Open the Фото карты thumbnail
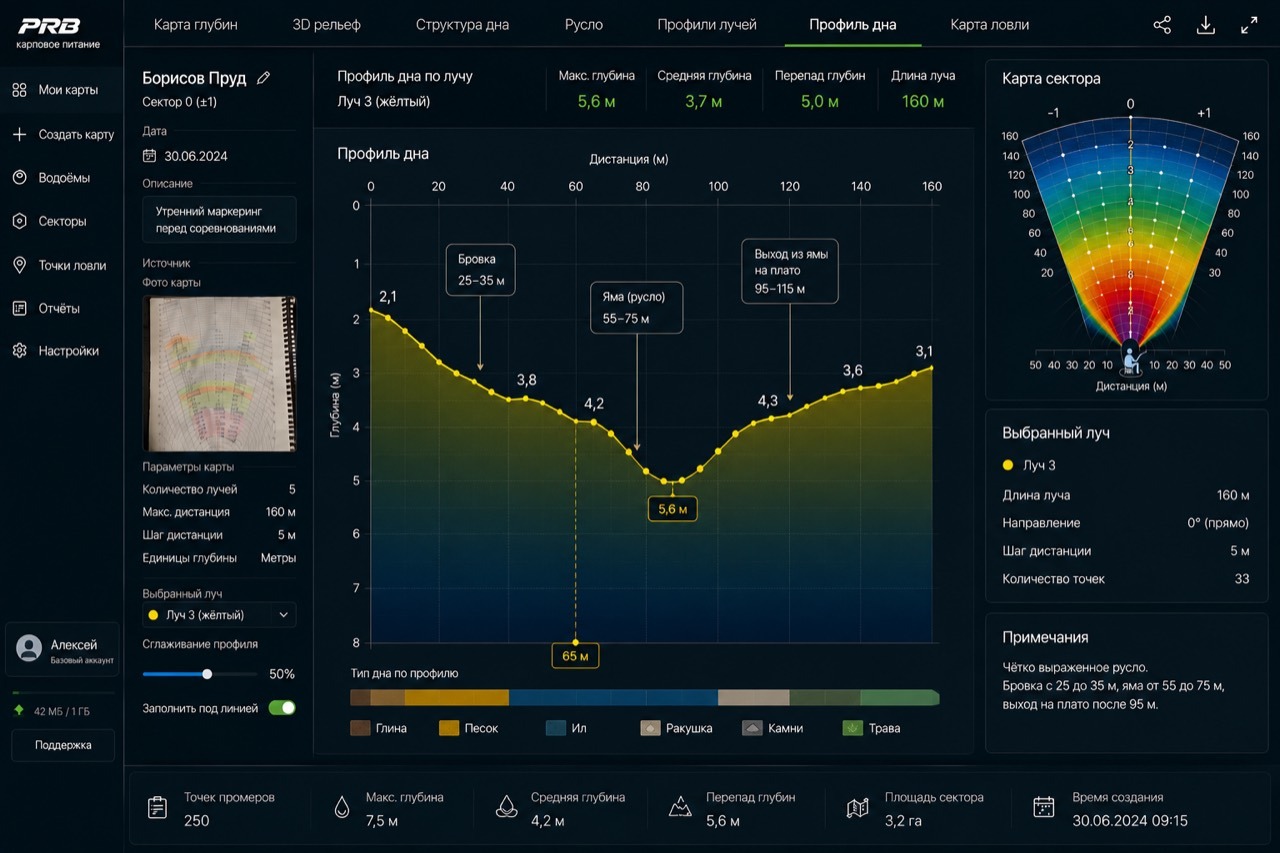The width and height of the screenshot is (1280, 853). tap(219, 374)
